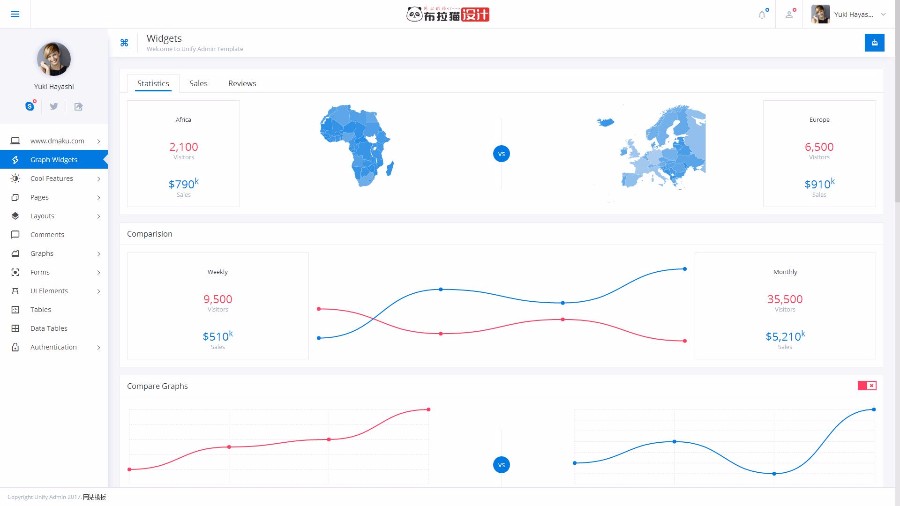Open the user alerts icon in header
This screenshot has height=506, width=900.
[790, 14]
